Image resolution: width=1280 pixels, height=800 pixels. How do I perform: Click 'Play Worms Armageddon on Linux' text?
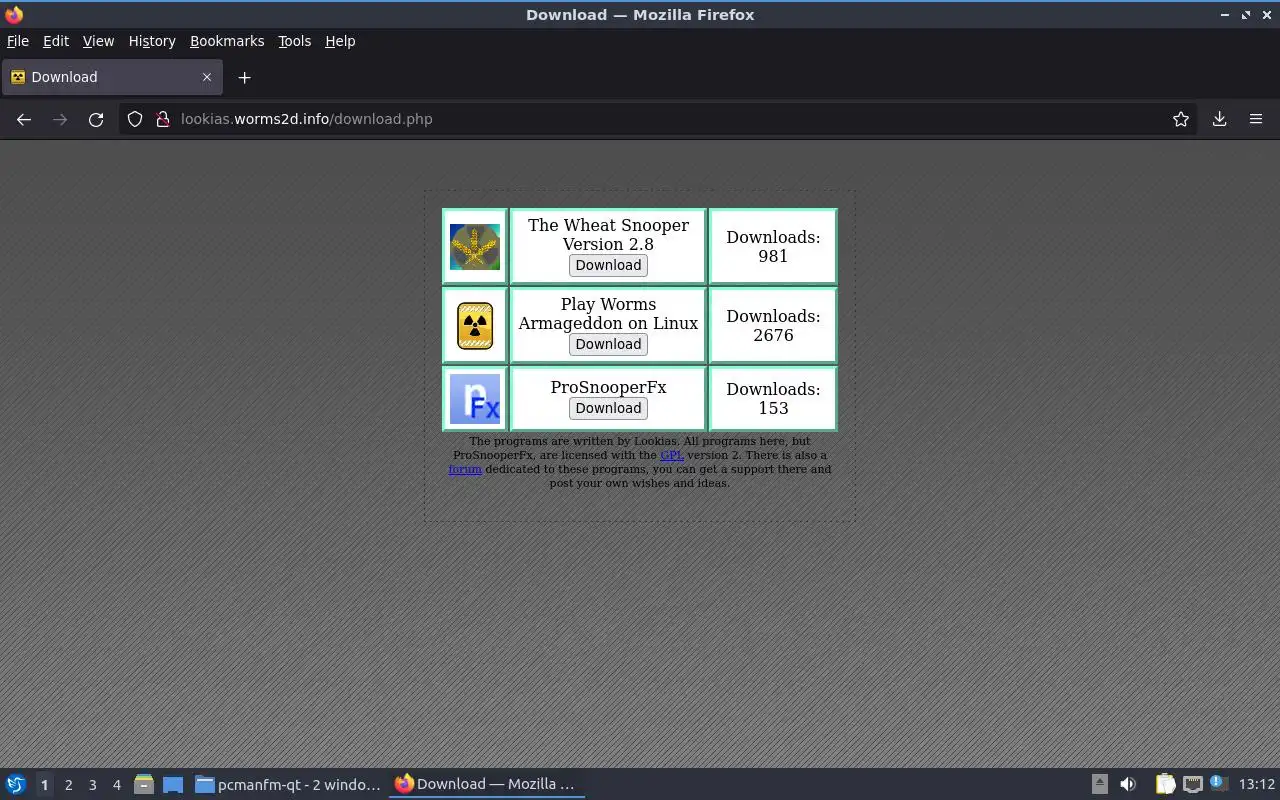pyautogui.click(x=608, y=313)
